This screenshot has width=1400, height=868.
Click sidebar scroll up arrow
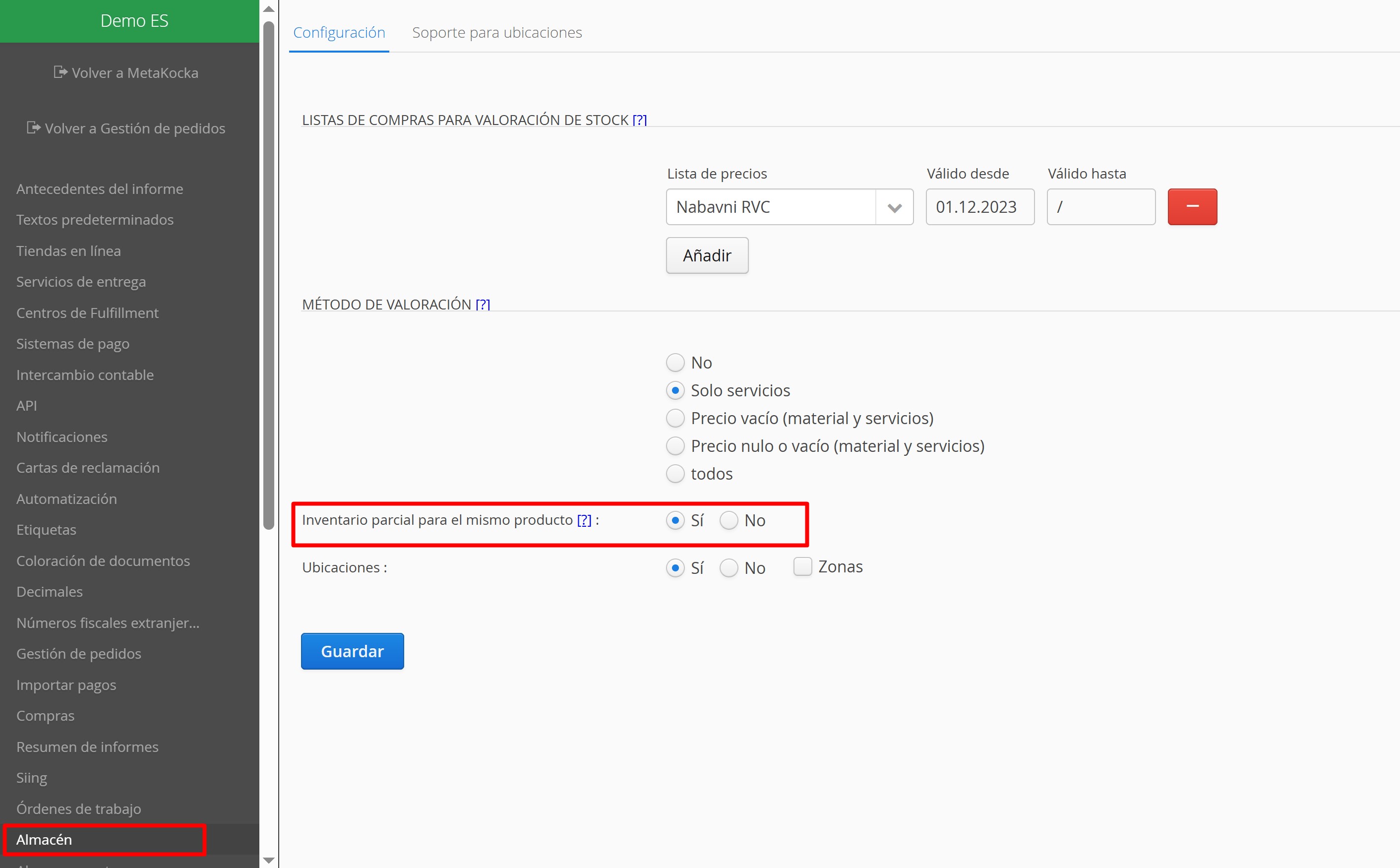click(268, 9)
